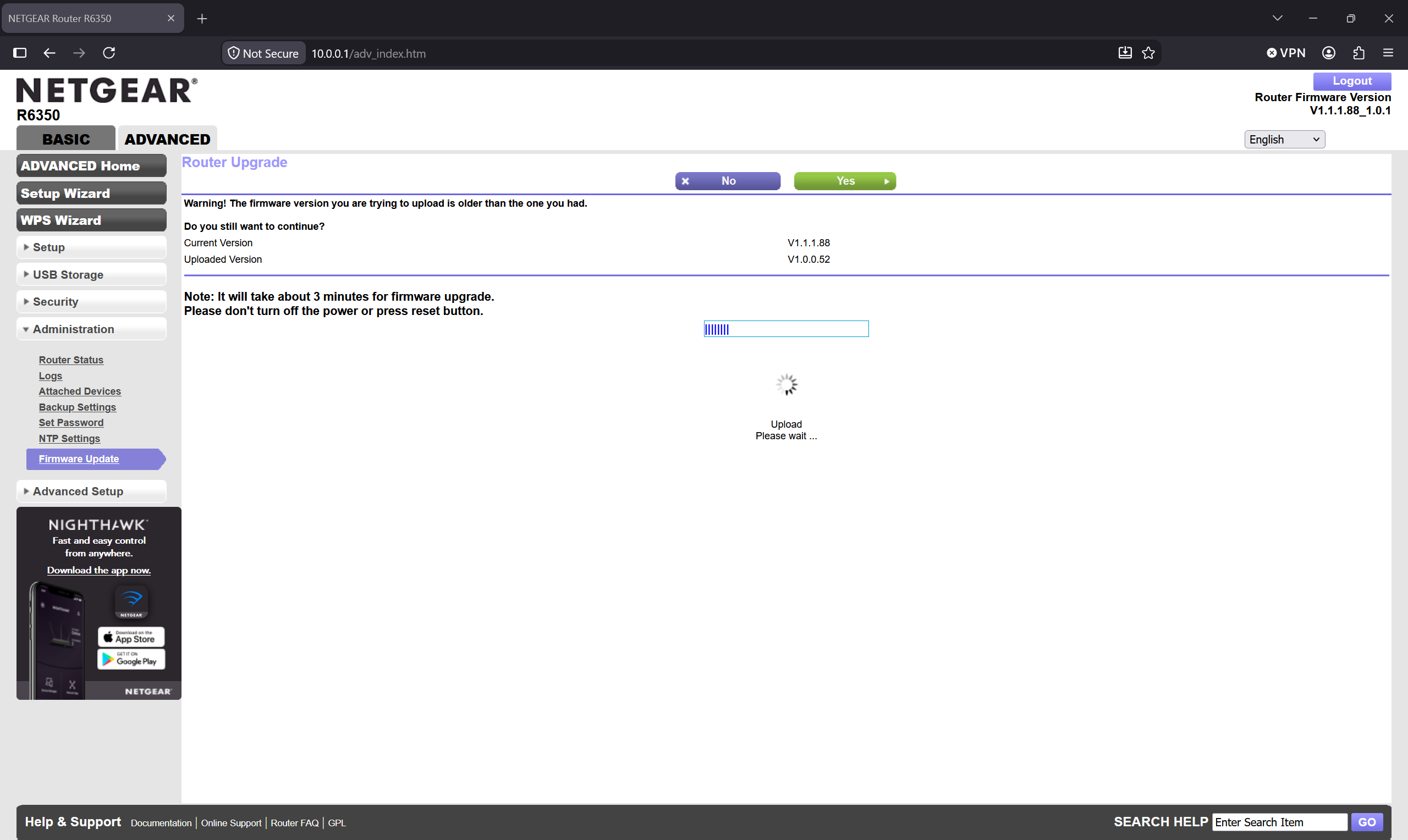1408x840 pixels.
Task: Open the Logs link
Action: point(51,376)
